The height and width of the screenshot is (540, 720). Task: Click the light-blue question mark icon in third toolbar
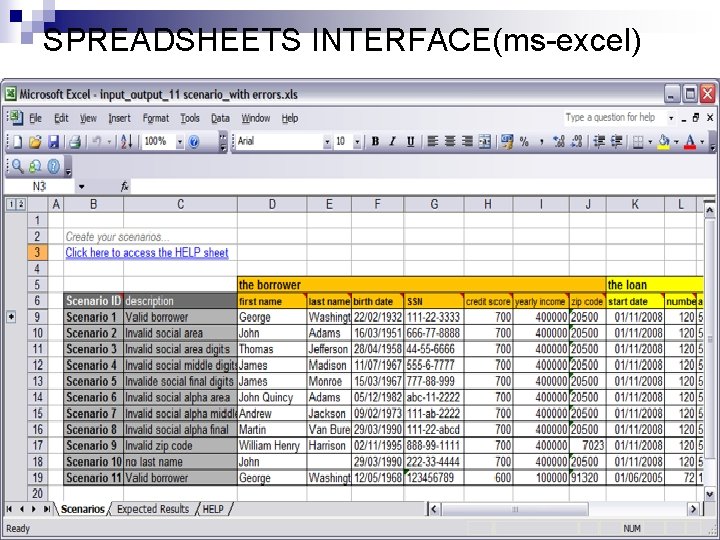(54, 166)
